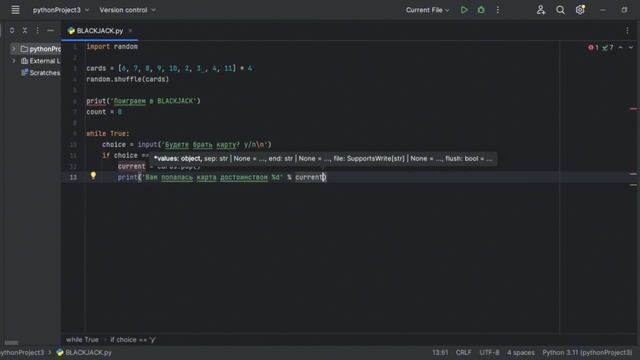Click the 'while True' breadcrumb
This screenshot has height=360, width=640.
tap(82, 340)
